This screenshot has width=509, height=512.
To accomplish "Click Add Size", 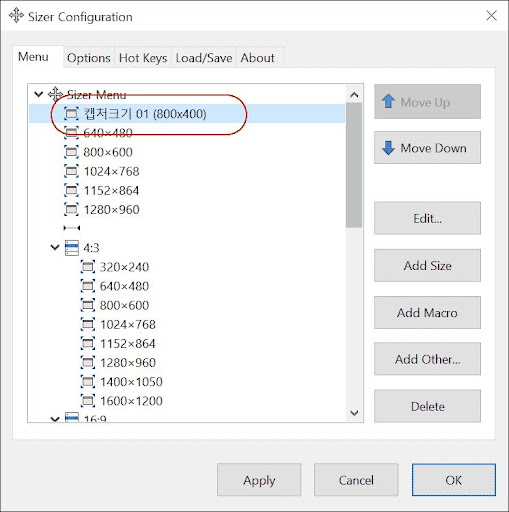I will point(427,266).
